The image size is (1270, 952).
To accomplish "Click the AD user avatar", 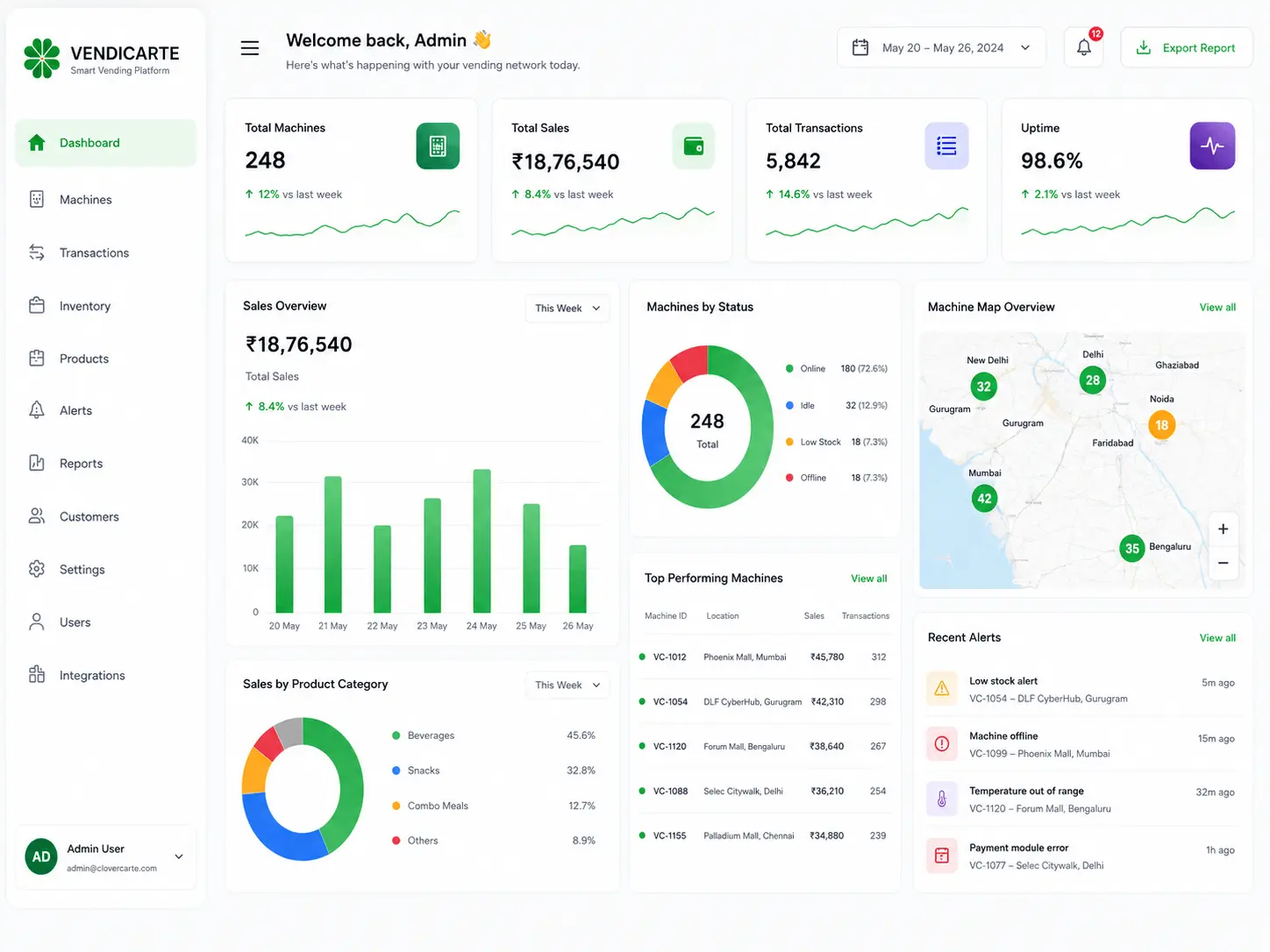I will click(41, 857).
